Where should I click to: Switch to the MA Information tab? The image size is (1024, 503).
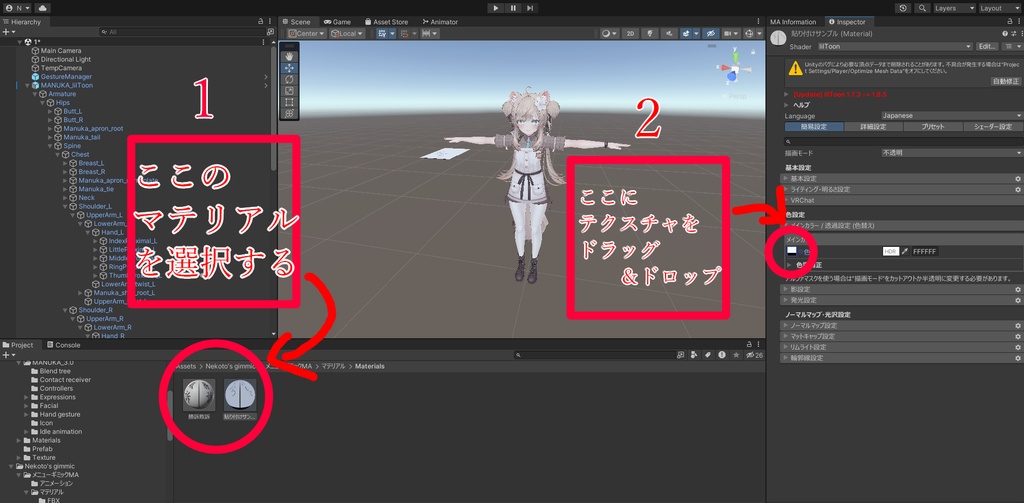tap(793, 22)
